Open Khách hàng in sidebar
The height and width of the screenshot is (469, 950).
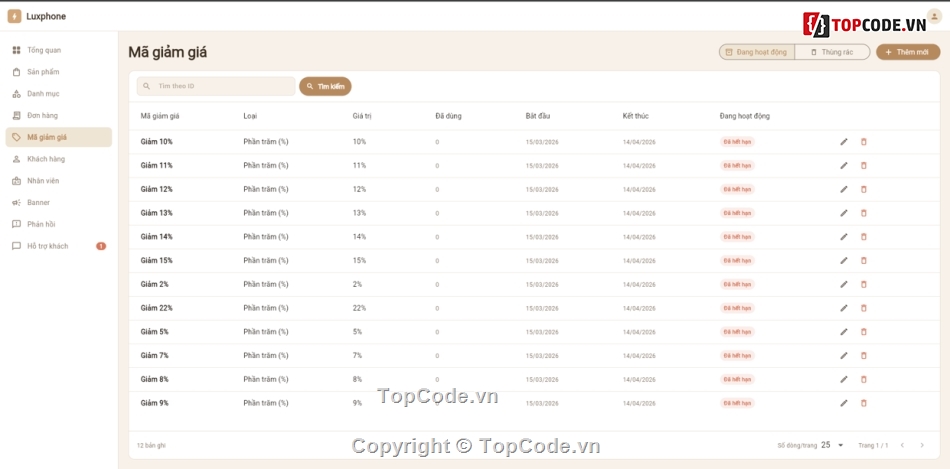point(59,159)
